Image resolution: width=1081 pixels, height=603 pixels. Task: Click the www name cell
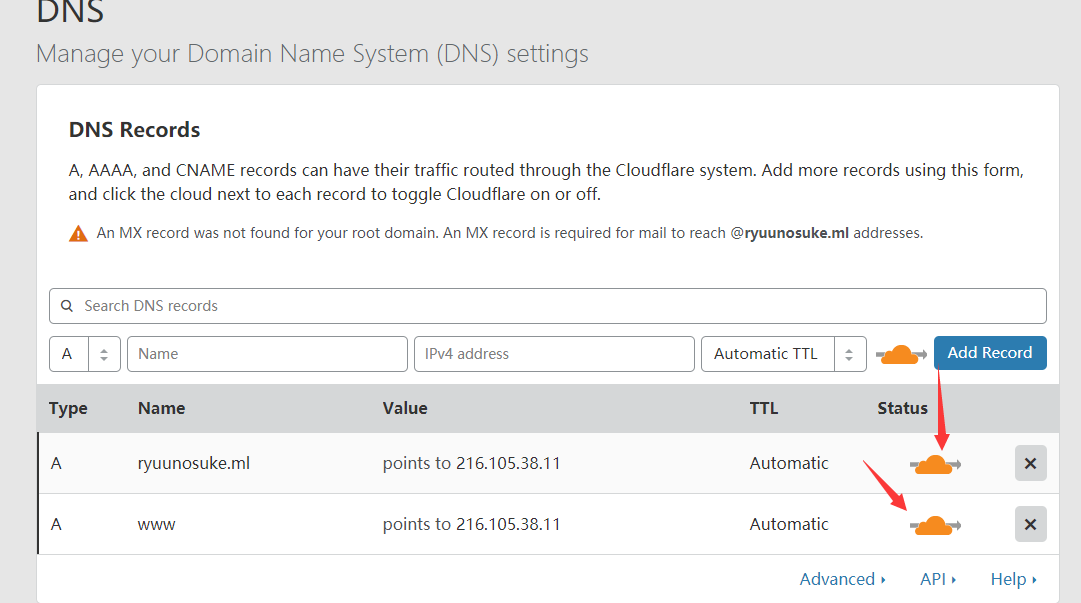(x=156, y=524)
